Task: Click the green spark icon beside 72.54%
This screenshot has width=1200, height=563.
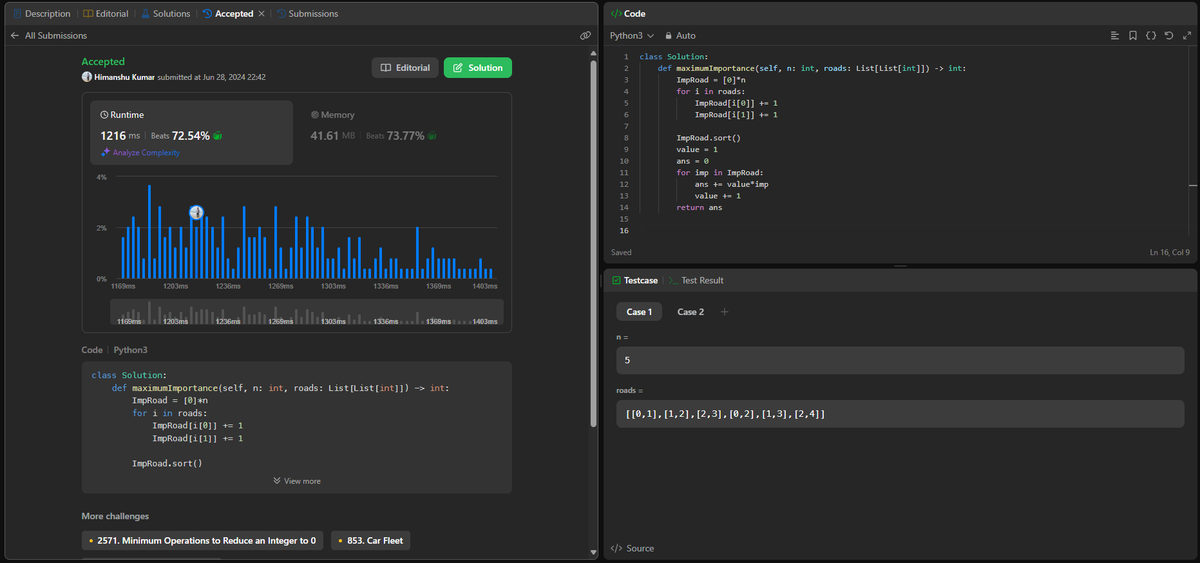Action: tap(217, 136)
